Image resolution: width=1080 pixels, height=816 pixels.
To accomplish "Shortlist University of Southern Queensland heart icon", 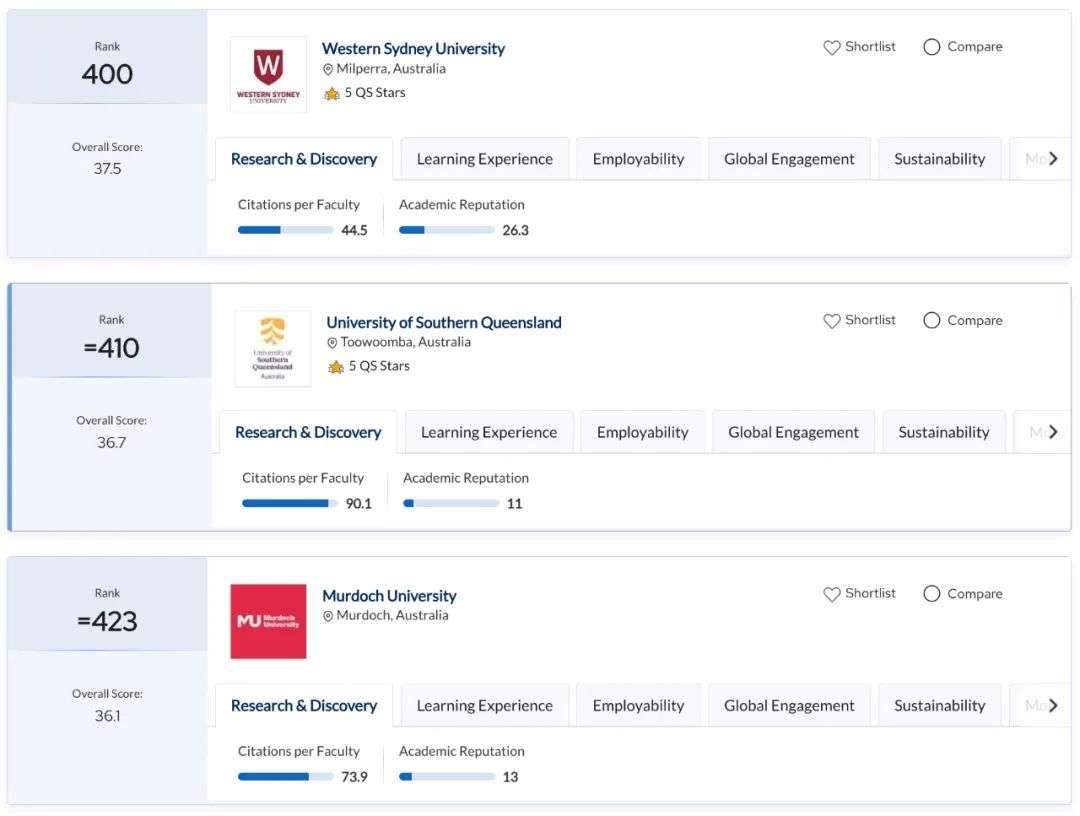I will coord(831,321).
